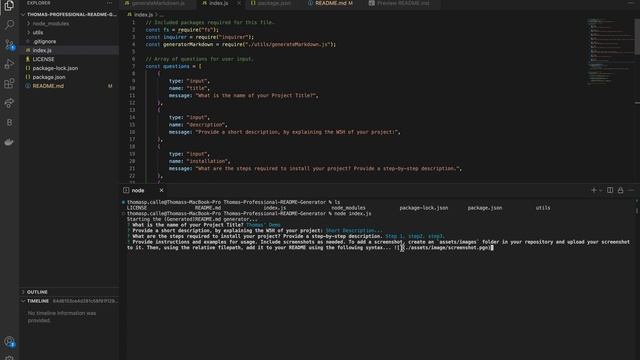Screen dimensions: 640x360
Task: Open the Docker view in the activity bar
Action: [x=9, y=142]
